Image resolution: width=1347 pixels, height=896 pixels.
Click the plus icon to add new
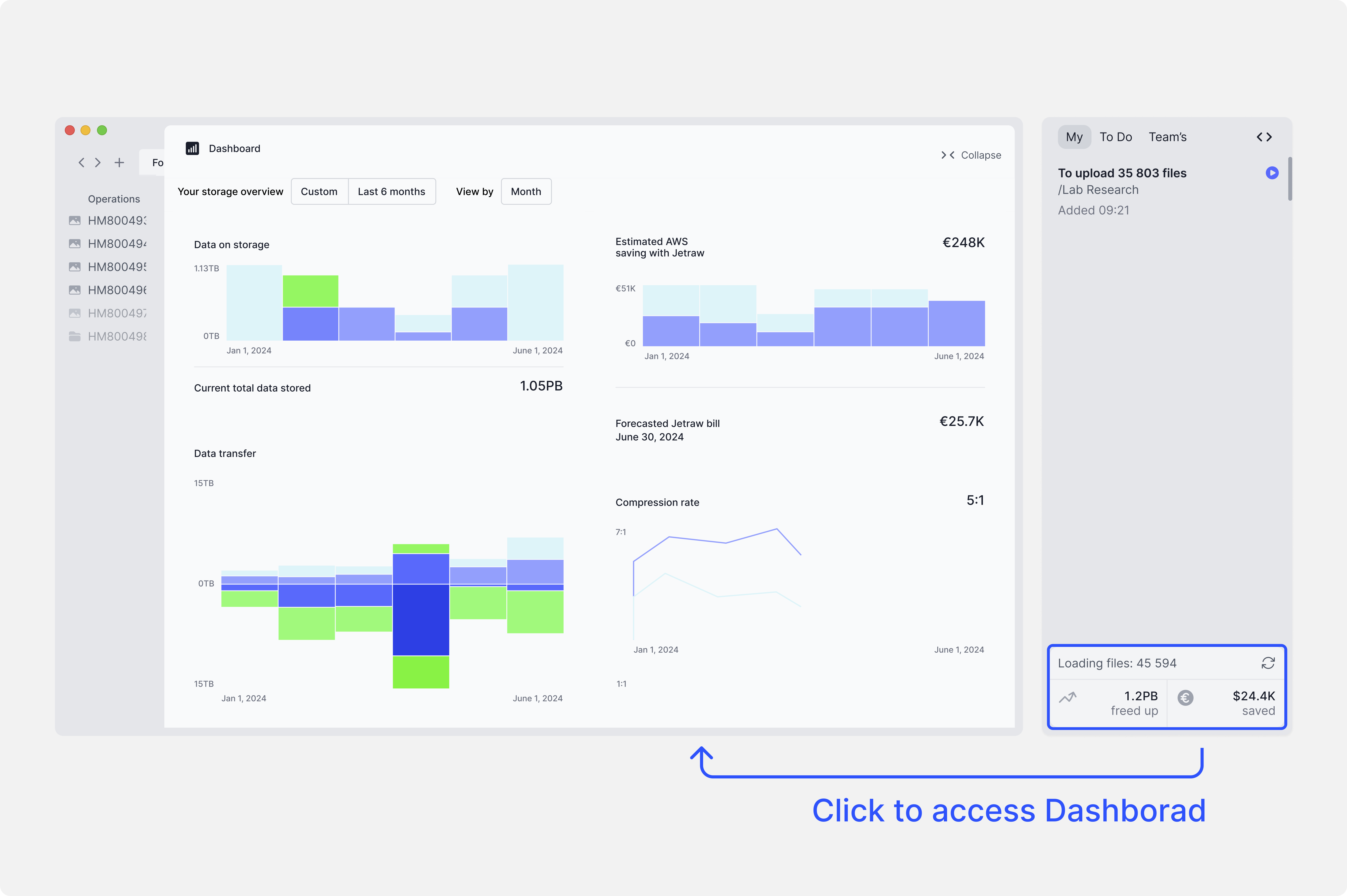119,163
